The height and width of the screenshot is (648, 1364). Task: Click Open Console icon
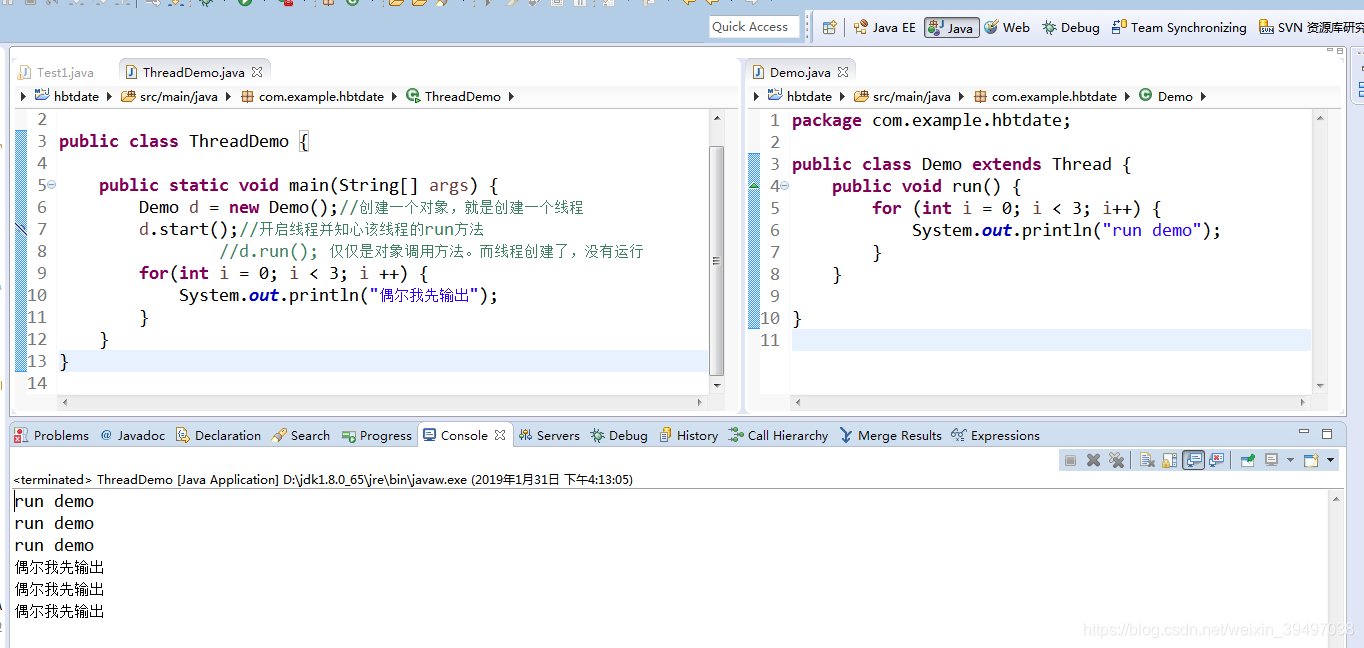[1311, 460]
